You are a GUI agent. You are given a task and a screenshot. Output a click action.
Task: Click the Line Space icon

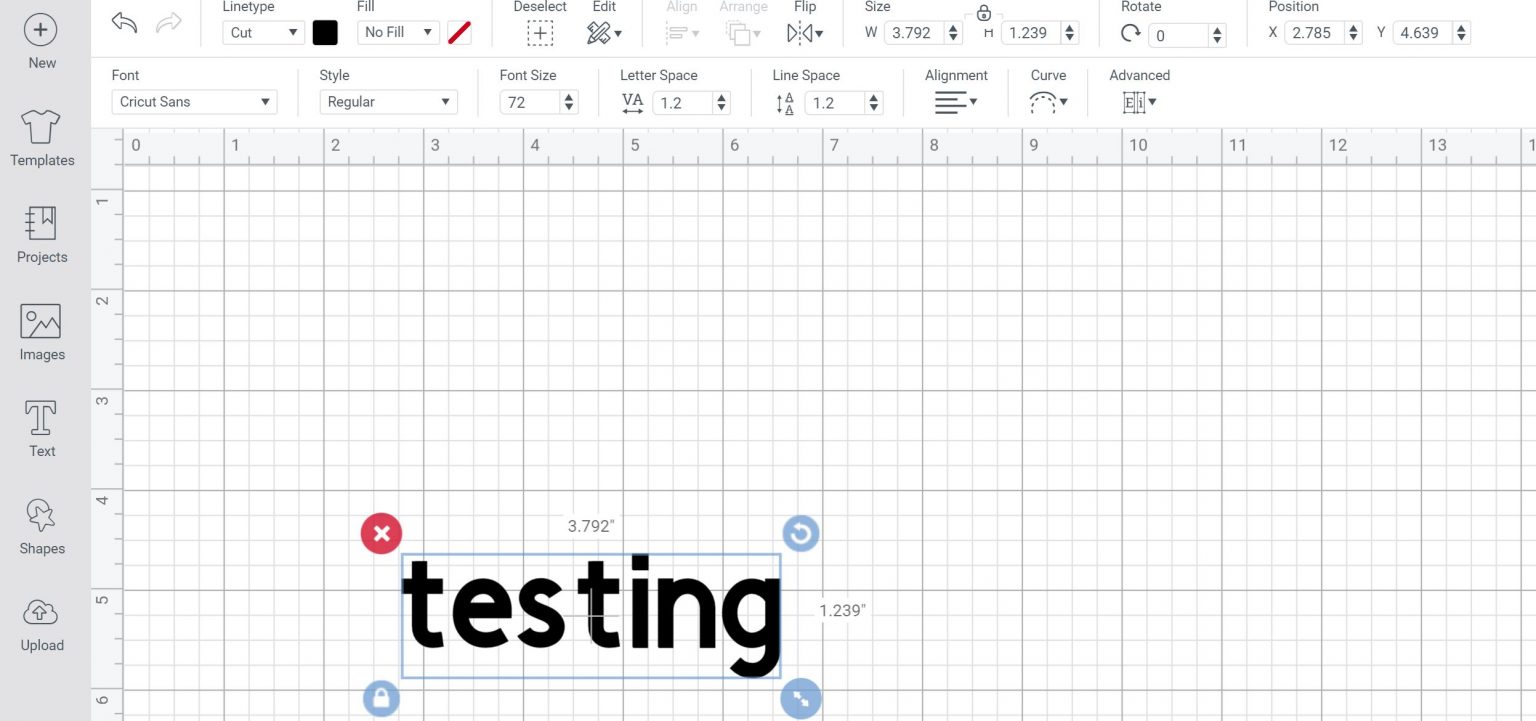pyautogui.click(x=785, y=102)
